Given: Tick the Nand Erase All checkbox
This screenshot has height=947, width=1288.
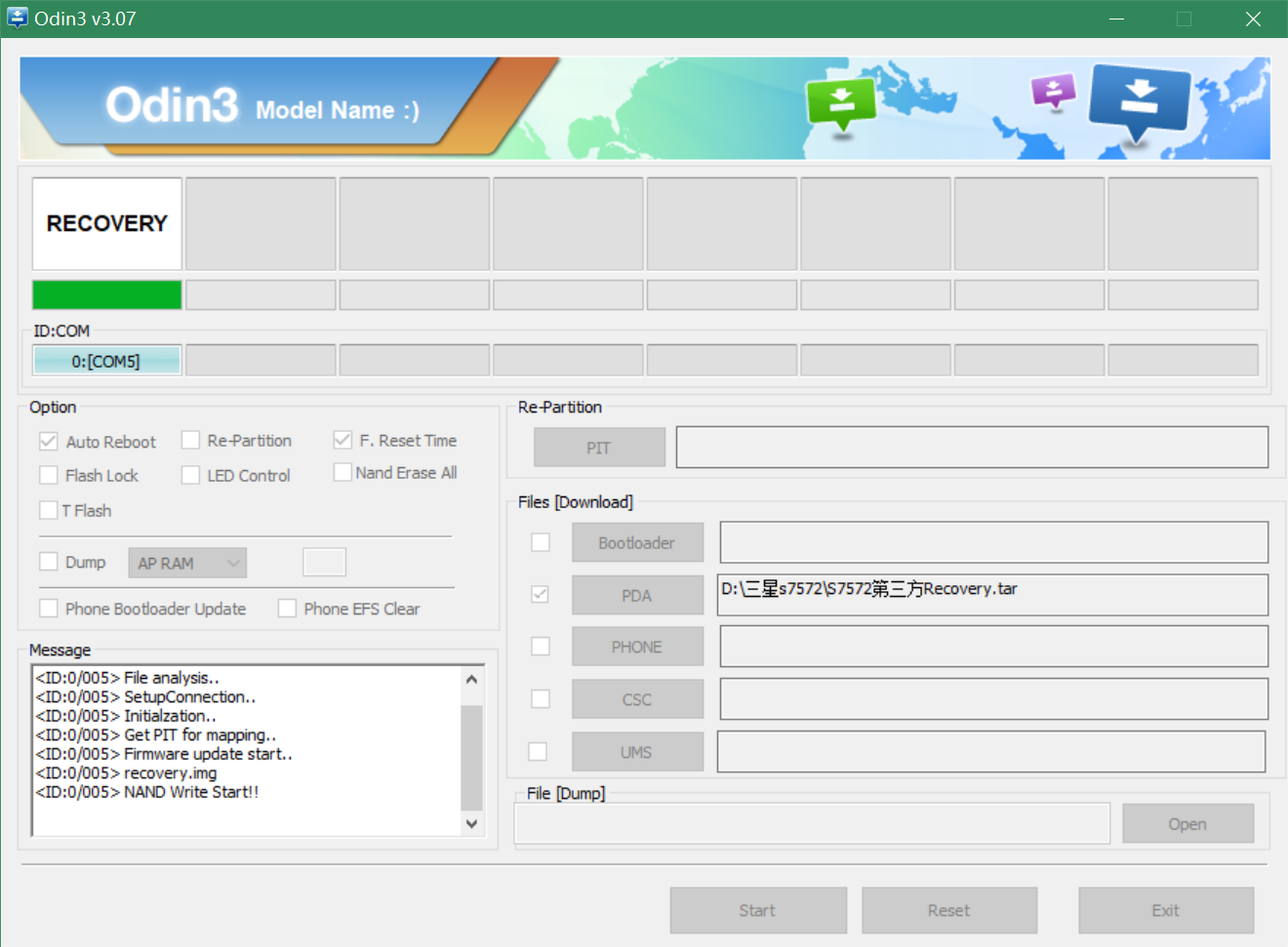Looking at the screenshot, I should [342, 473].
